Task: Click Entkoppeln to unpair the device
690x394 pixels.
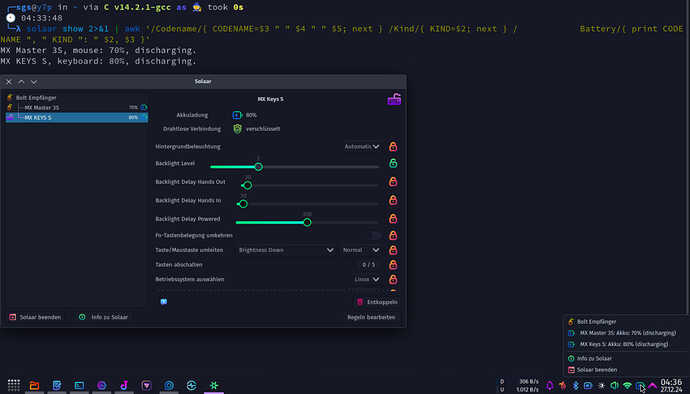Action: pyautogui.click(x=377, y=302)
